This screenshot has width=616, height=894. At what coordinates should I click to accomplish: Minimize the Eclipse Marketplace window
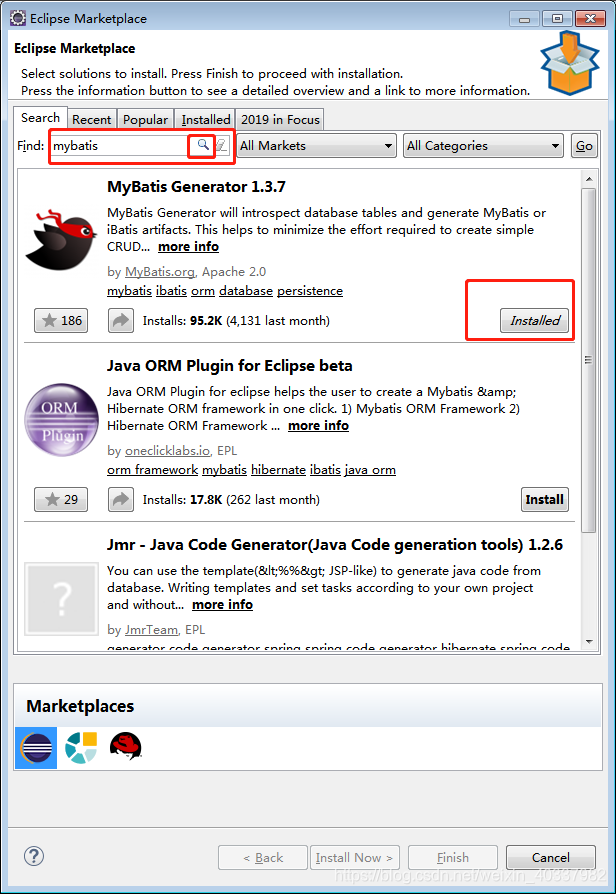coord(524,19)
